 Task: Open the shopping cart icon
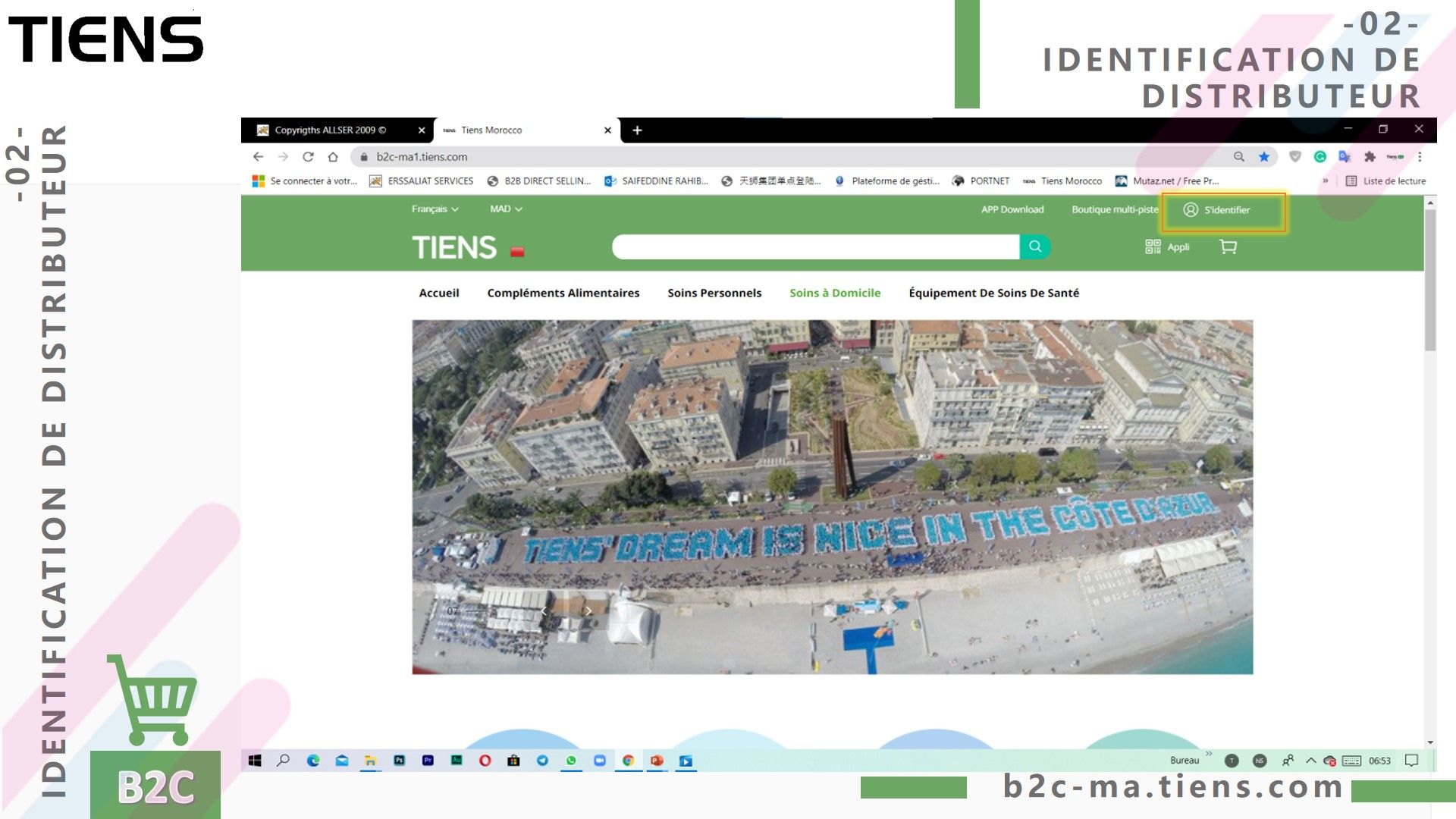[1228, 247]
